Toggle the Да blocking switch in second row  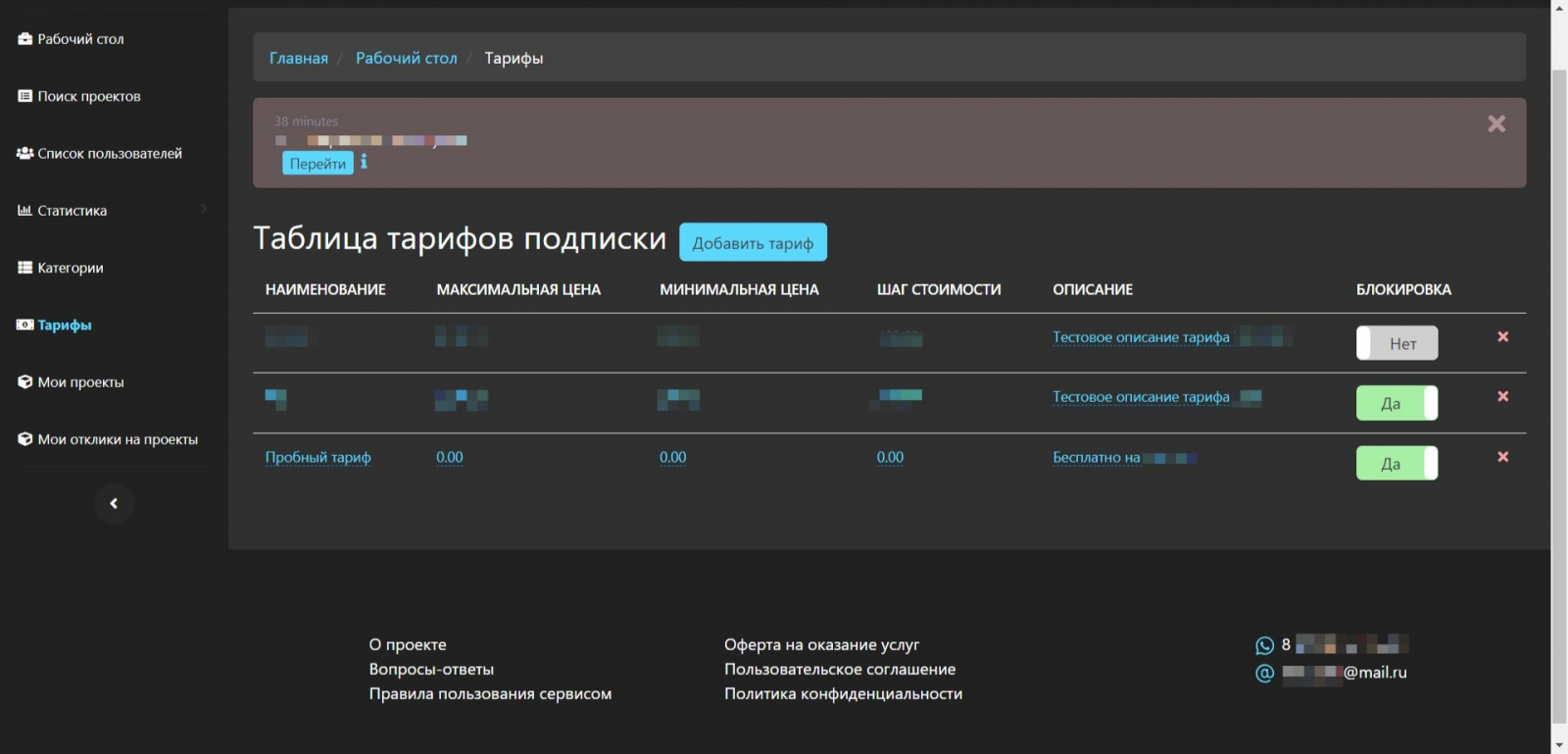pyautogui.click(x=1396, y=403)
